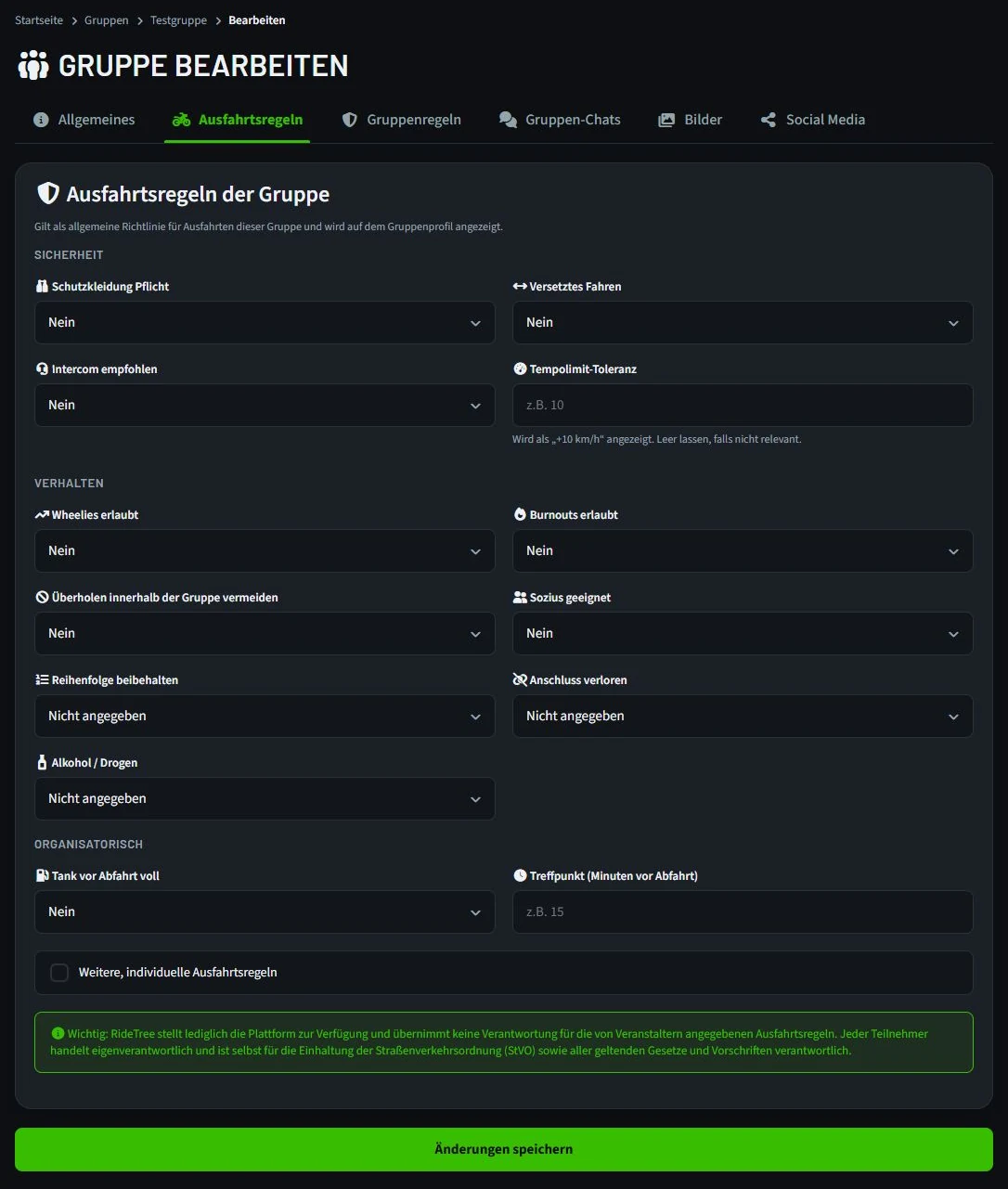1008x1189 pixels.
Task: Go to the Social Media tab
Action: [x=813, y=120]
